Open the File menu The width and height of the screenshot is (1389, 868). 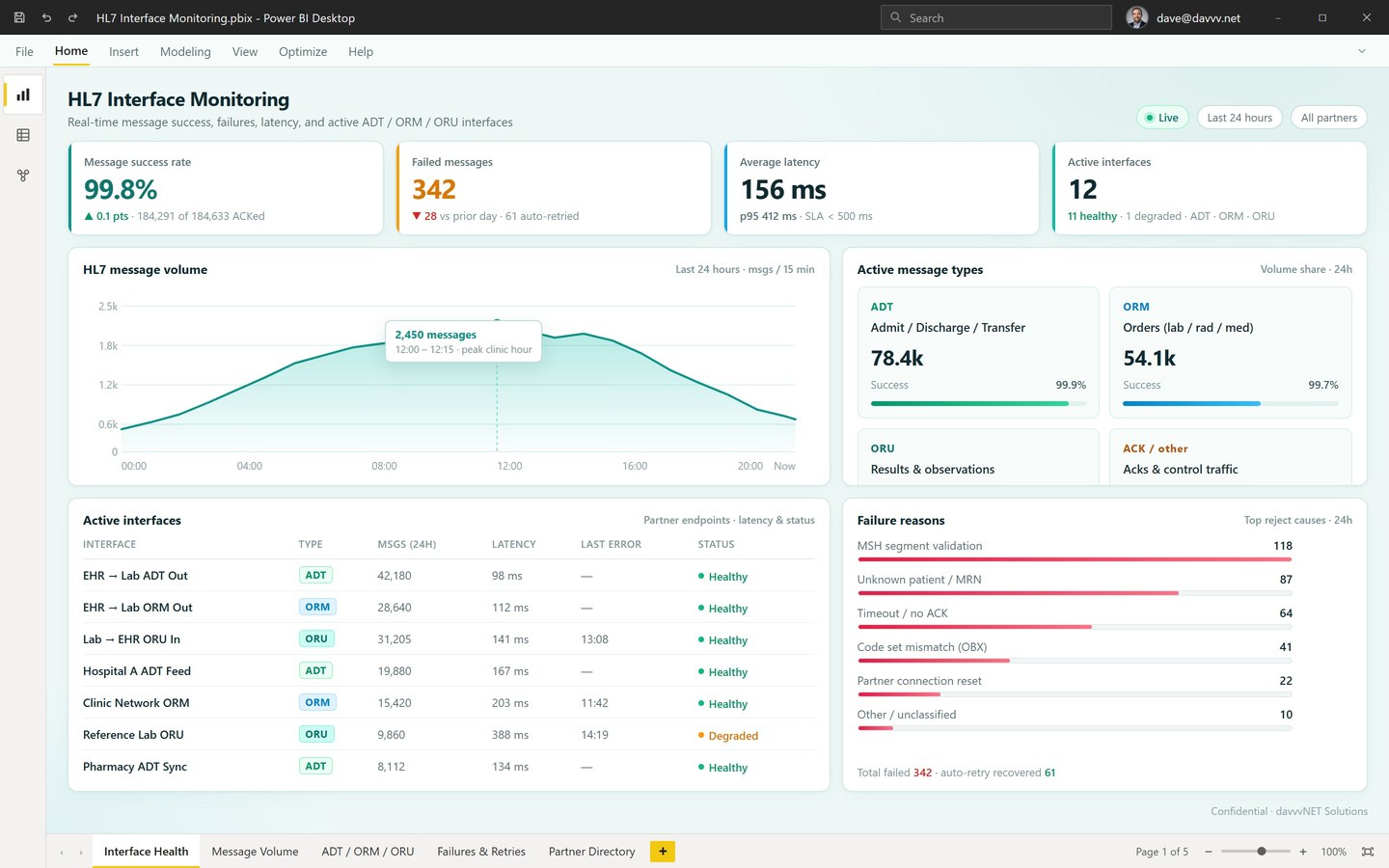point(24,52)
